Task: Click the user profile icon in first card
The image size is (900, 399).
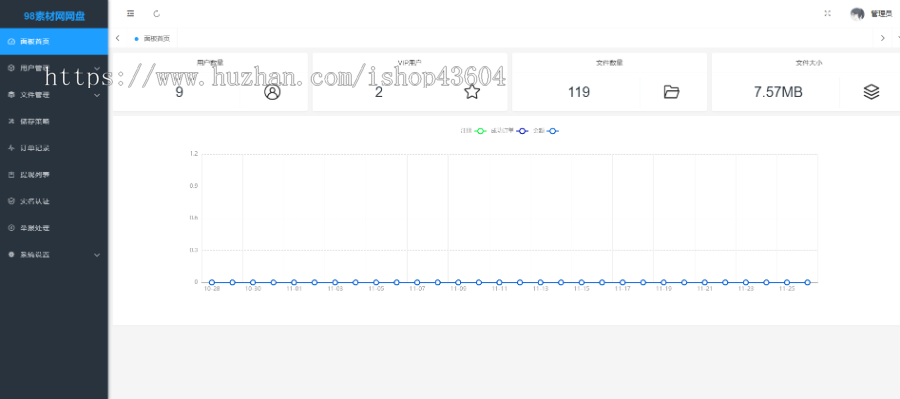Action: click(x=273, y=92)
